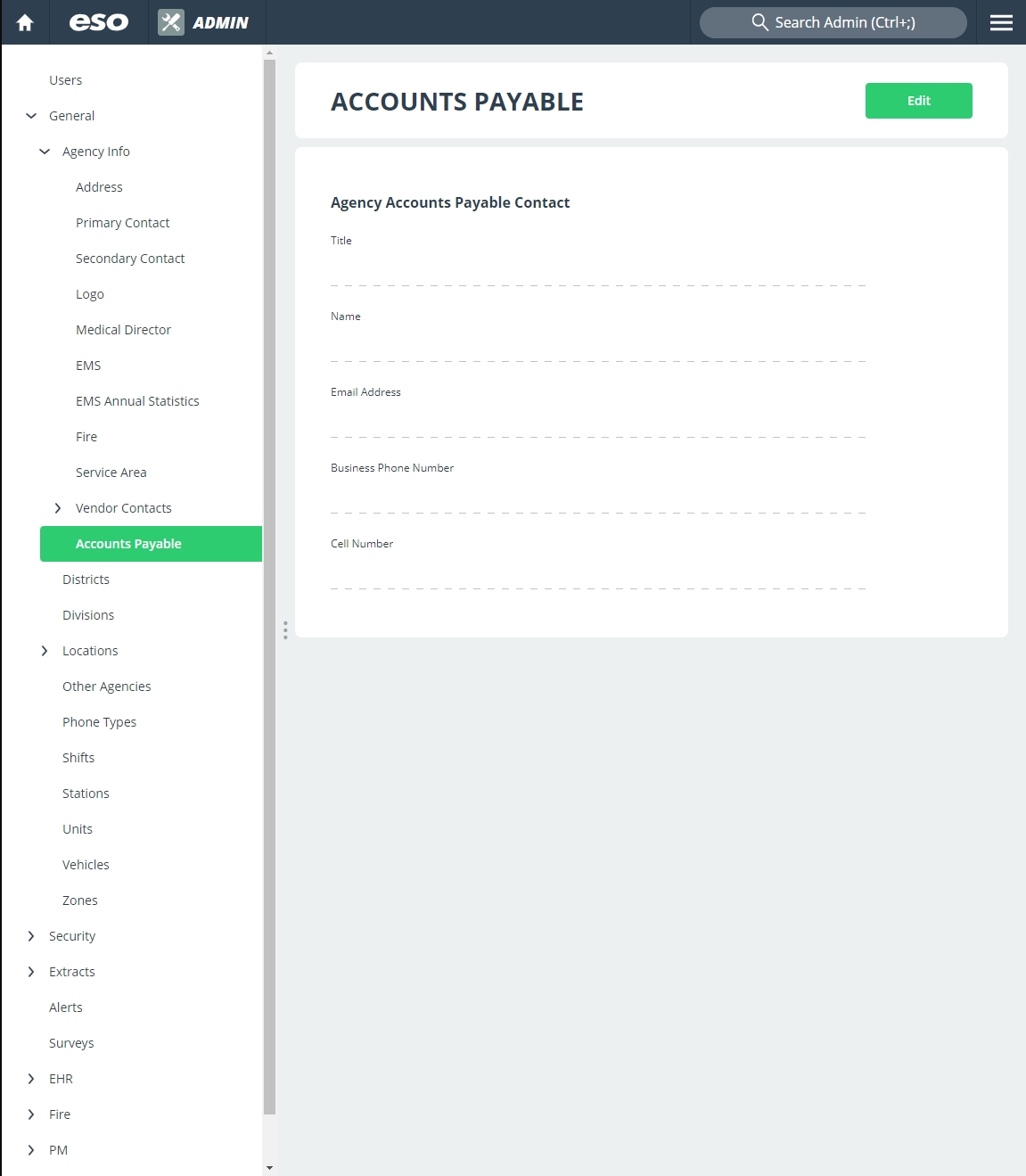Click the sidebar scroll up arrow
The width and height of the screenshot is (1026, 1176).
pos(269,53)
